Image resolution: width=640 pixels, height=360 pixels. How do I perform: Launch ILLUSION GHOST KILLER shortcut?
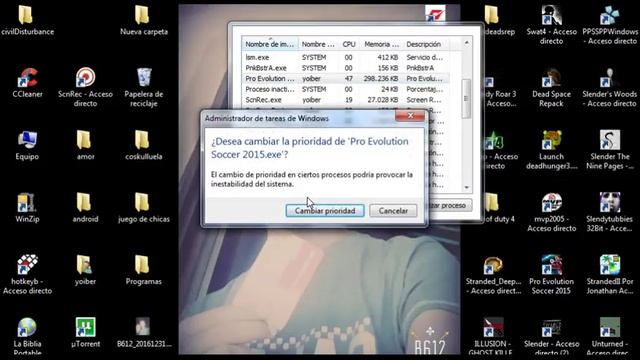[493, 328]
